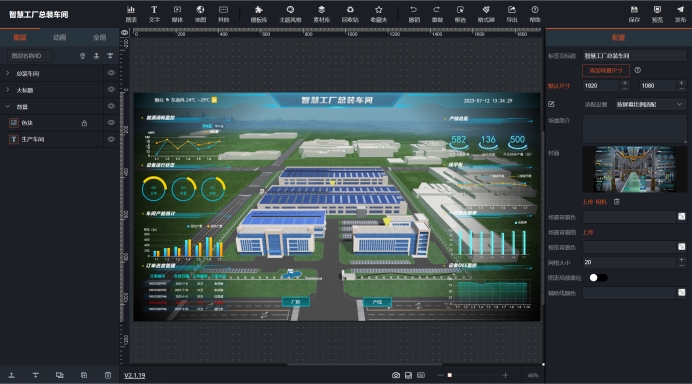Image resolution: width=692 pixels, height=384 pixels.
Task: Click the 上传 link below the cover
Action: coord(587,202)
